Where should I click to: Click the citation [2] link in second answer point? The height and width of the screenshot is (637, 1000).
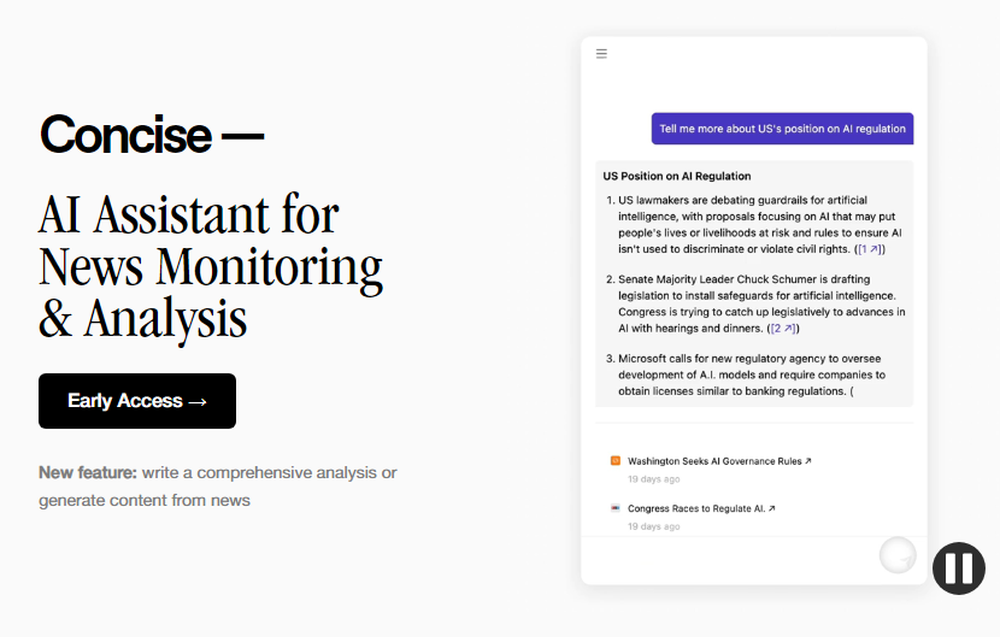point(782,327)
